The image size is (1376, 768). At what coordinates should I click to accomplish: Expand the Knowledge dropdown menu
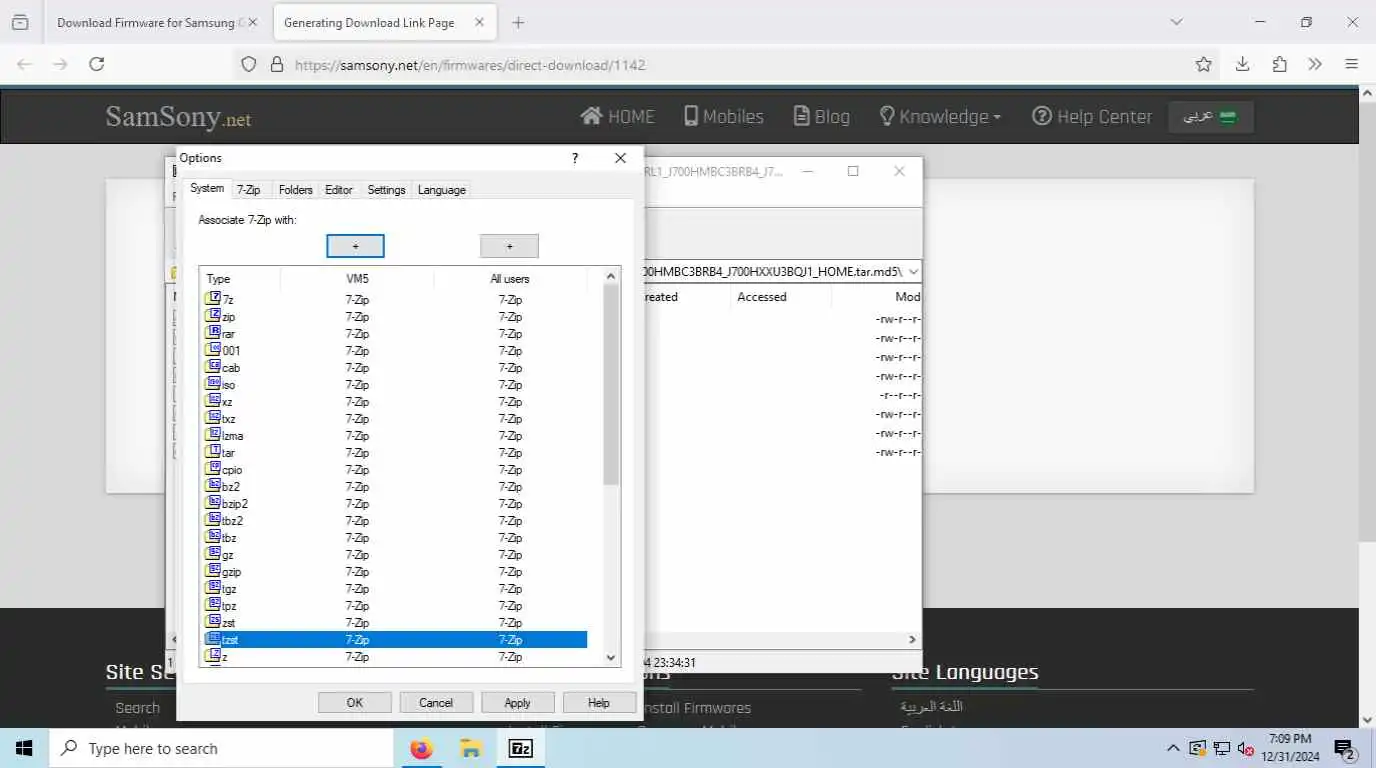(940, 116)
